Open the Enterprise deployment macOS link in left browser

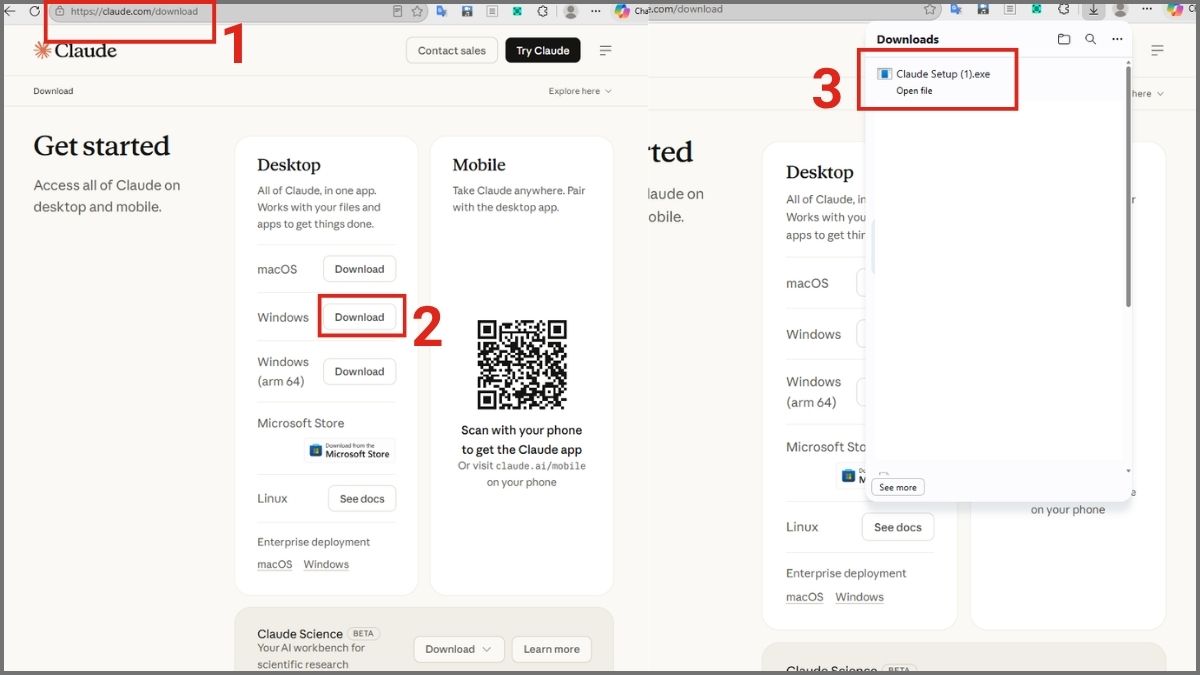(x=275, y=564)
